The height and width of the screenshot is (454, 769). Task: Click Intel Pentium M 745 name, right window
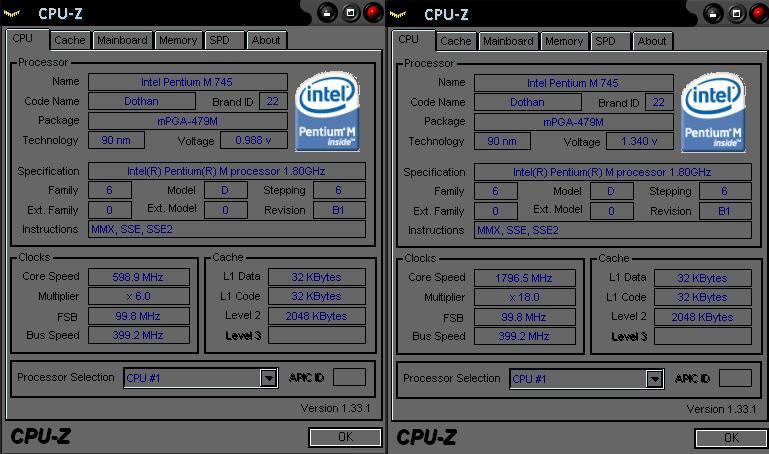click(574, 83)
